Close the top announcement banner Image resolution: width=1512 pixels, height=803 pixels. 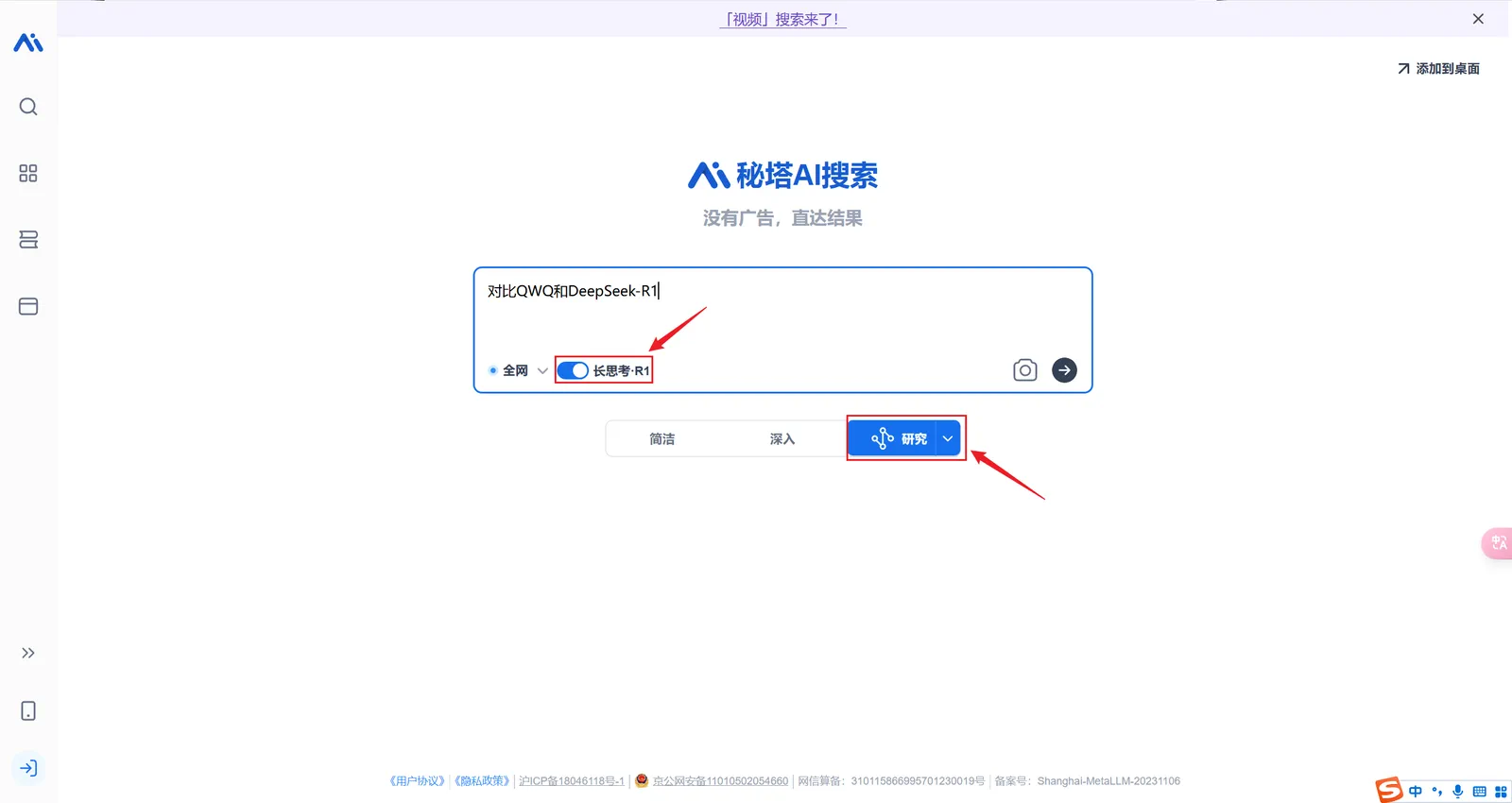pyautogui.click(x=1478, y=19)
